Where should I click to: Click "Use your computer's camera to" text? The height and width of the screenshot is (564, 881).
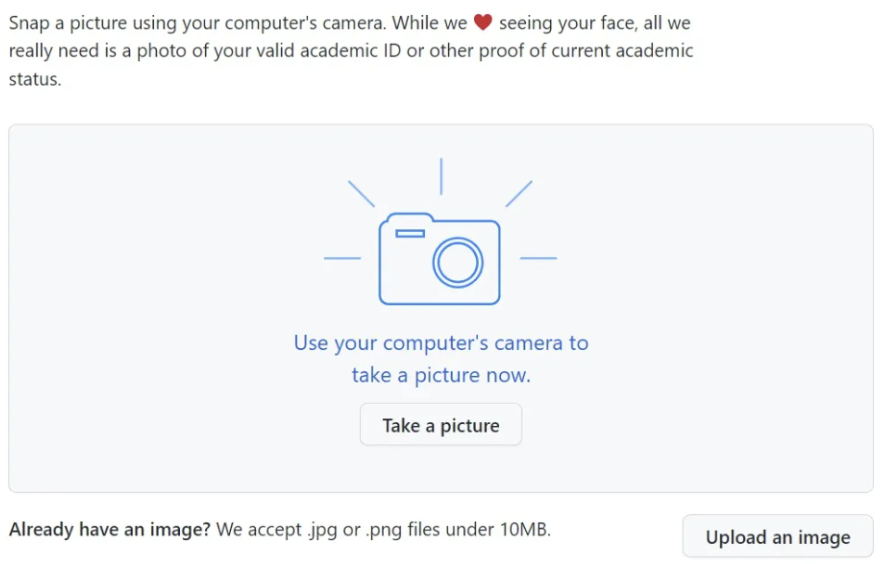pos(441,343)
